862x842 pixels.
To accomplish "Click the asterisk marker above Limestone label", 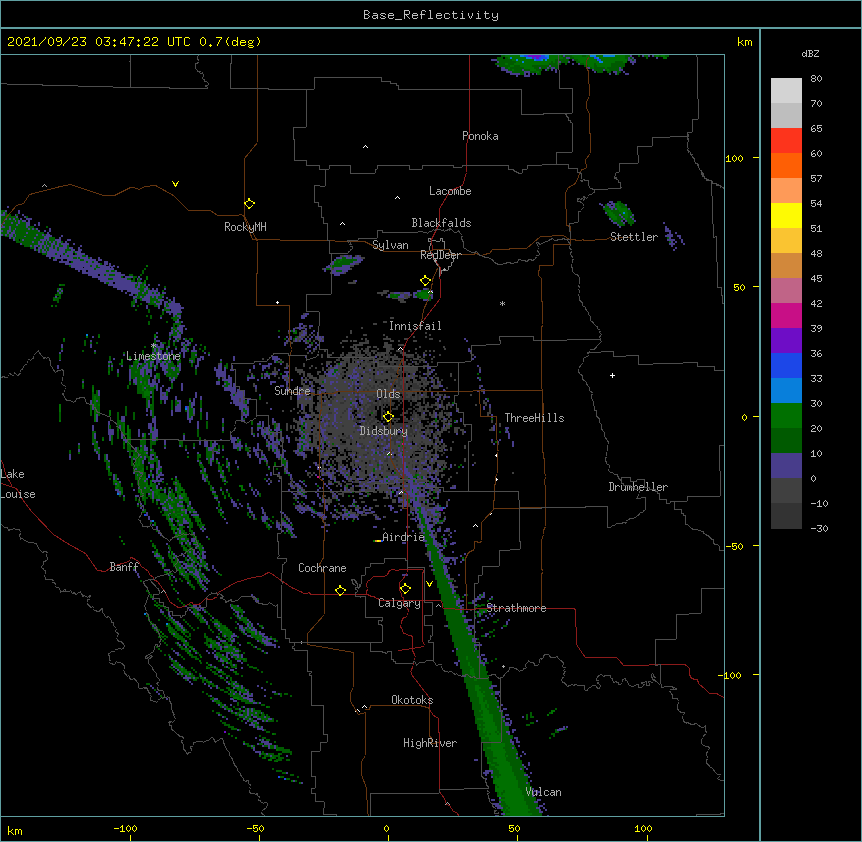I will coord(154,346).
